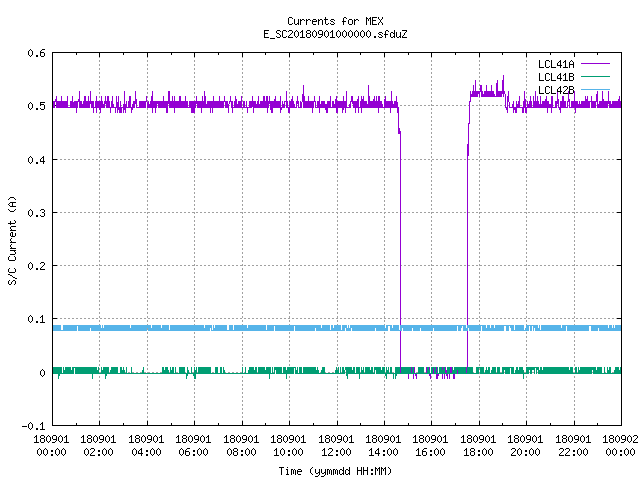The width and height of the screenshot is (640, 480).
Task: Click the blue LCL42B legend line sample
Action: click(595, 89)
